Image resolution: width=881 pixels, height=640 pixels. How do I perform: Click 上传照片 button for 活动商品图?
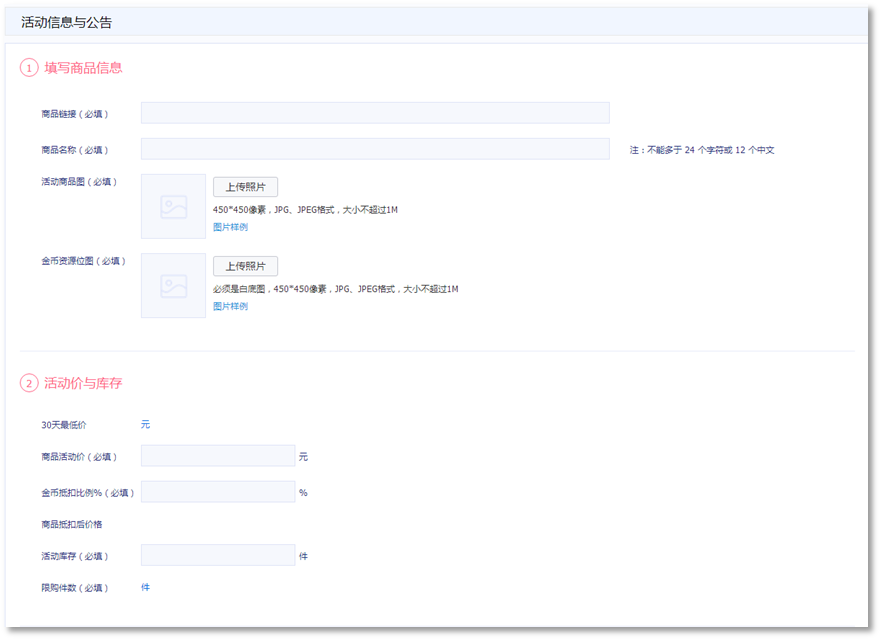click(x=245, y=187)
